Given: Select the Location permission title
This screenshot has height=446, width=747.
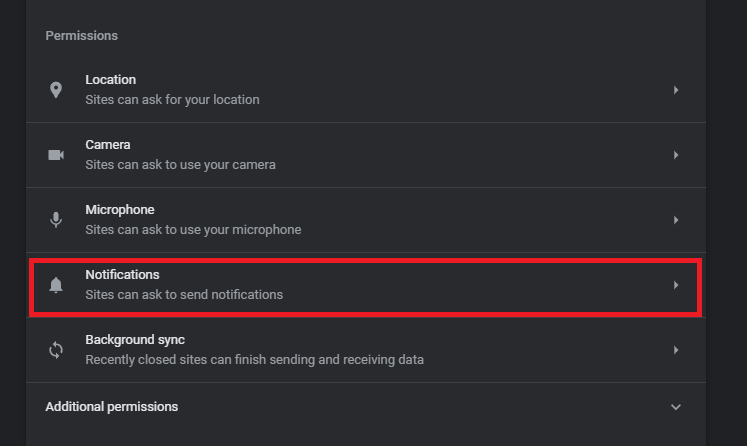Looking at the screenshot, I should [x=111, y=80].
